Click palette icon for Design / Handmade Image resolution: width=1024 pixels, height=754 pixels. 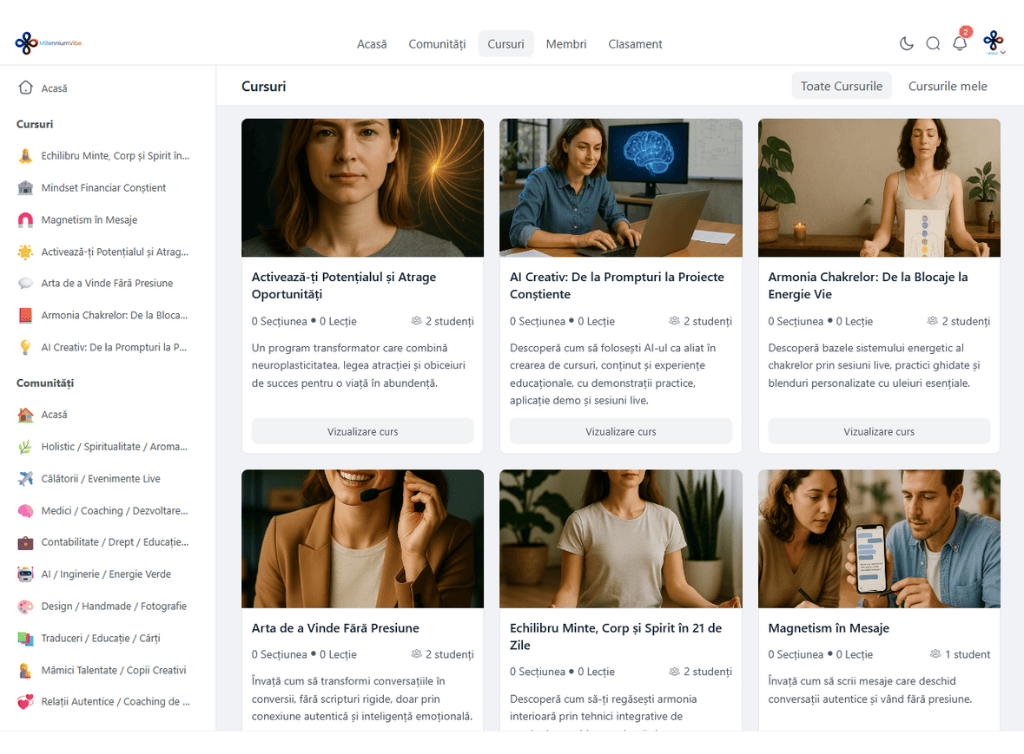point(25,606)
